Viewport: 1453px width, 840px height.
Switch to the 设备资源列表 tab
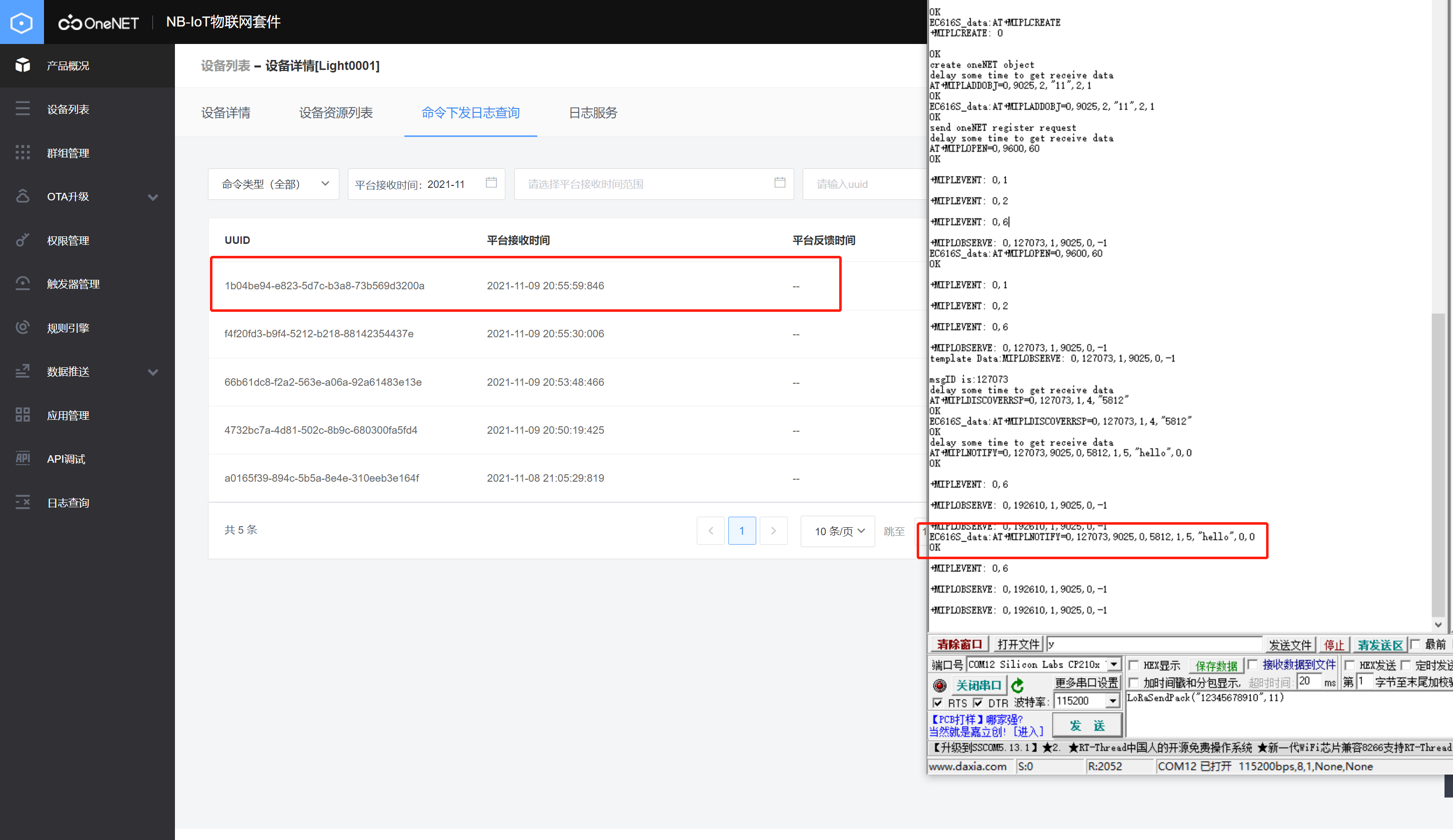[x=336, y=113]
